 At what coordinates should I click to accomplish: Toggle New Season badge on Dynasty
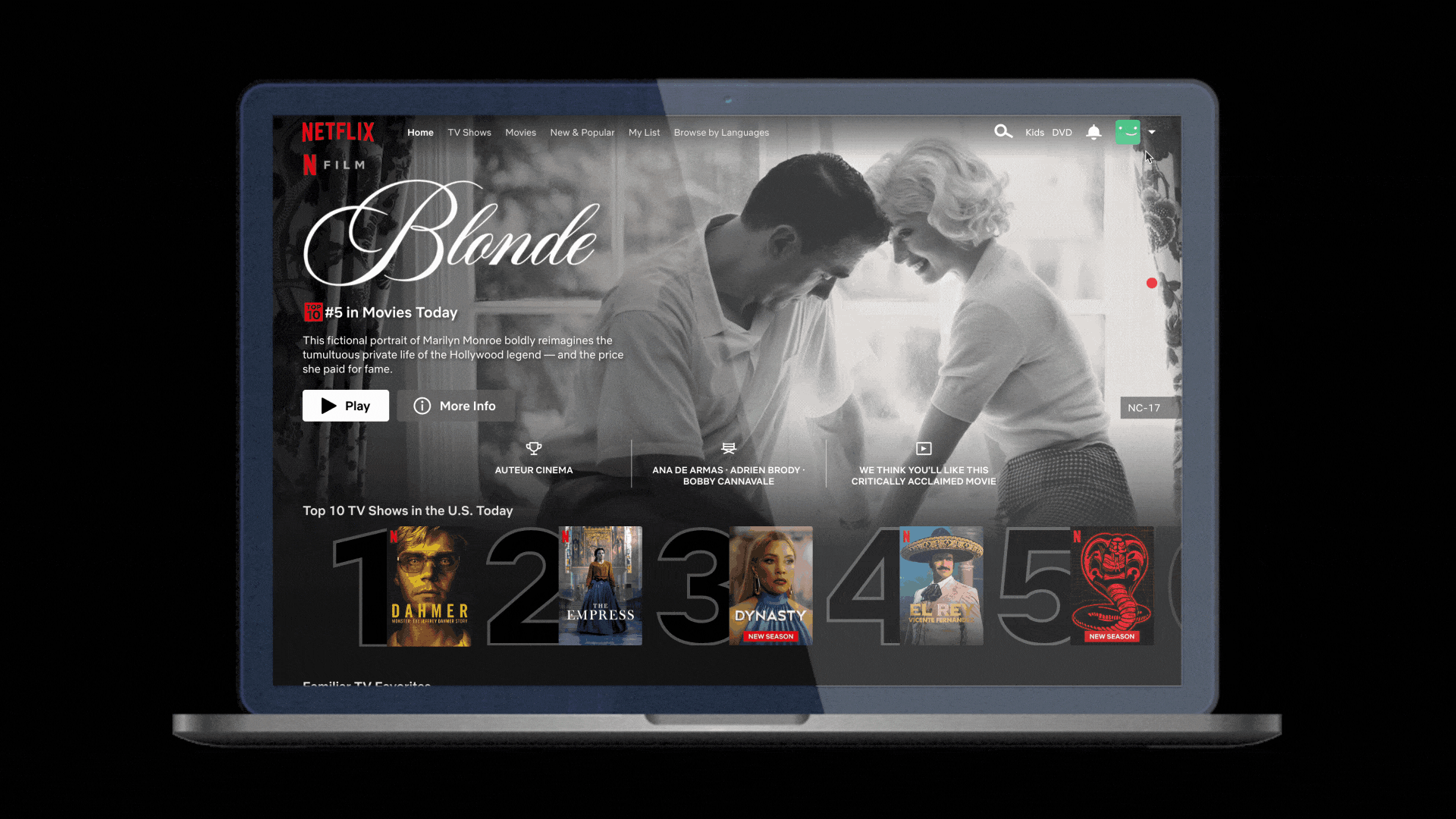(770, 637)
